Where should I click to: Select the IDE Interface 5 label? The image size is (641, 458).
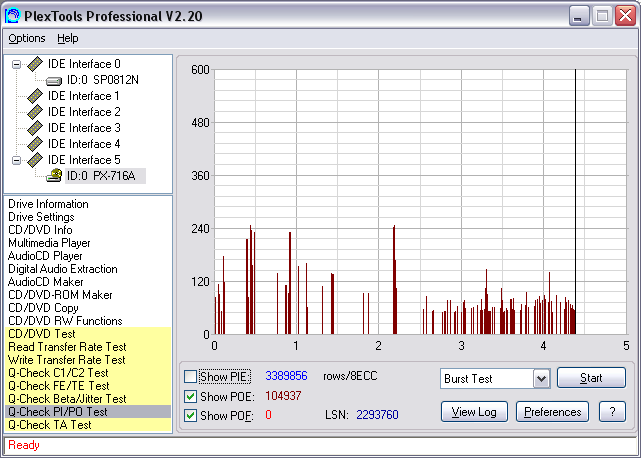point(84,159)
